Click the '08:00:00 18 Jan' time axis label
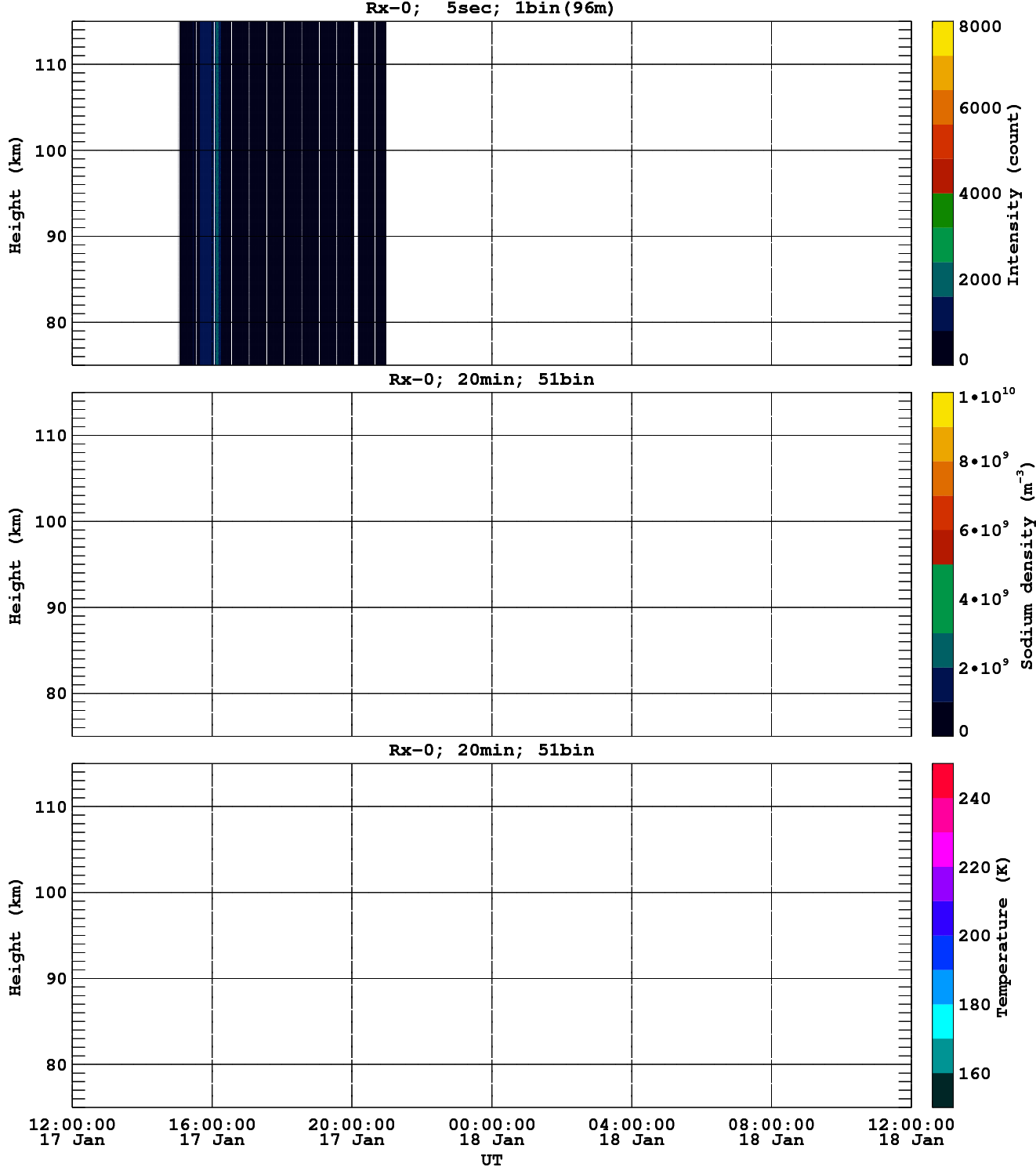1036x1167 pixels. [771, 1133]
